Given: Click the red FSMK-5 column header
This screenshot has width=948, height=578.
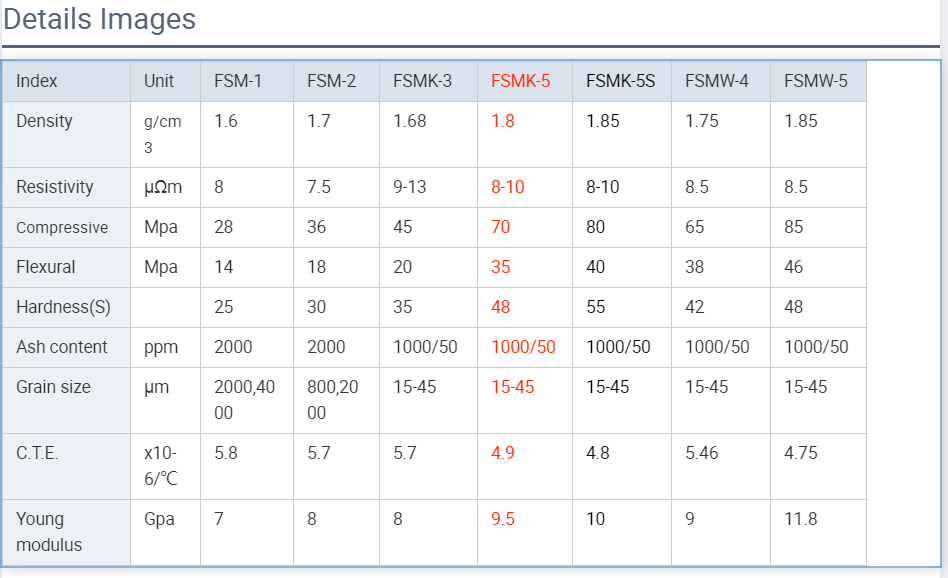Looking at the screenshot, I should click(x=520, y=81).
